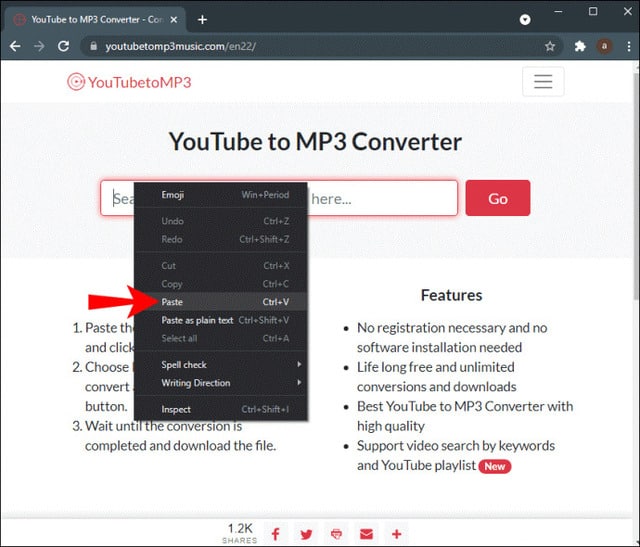Select Paste as plain text
This screenshot has height=547, width=640.
[221, 320]
